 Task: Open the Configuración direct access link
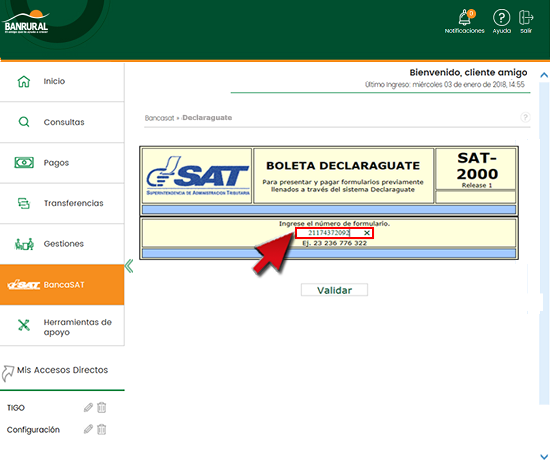click(x=33, y=430)
